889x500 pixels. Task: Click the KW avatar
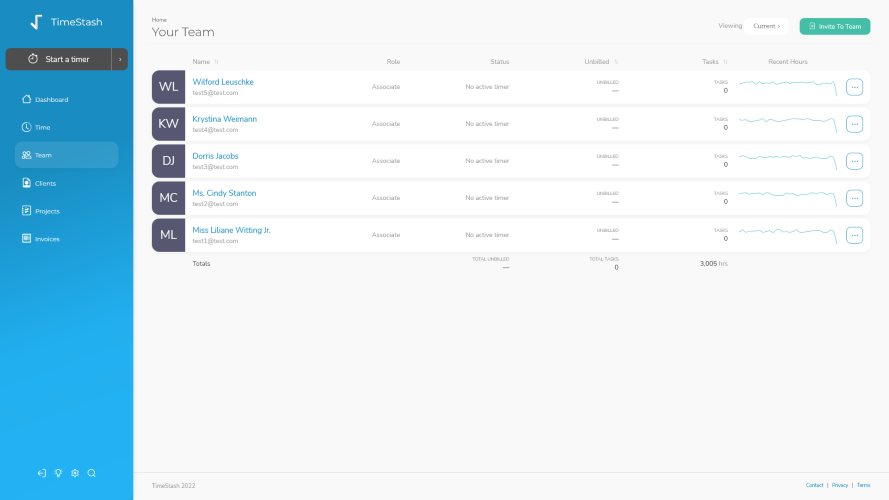(x=168, y=124)
